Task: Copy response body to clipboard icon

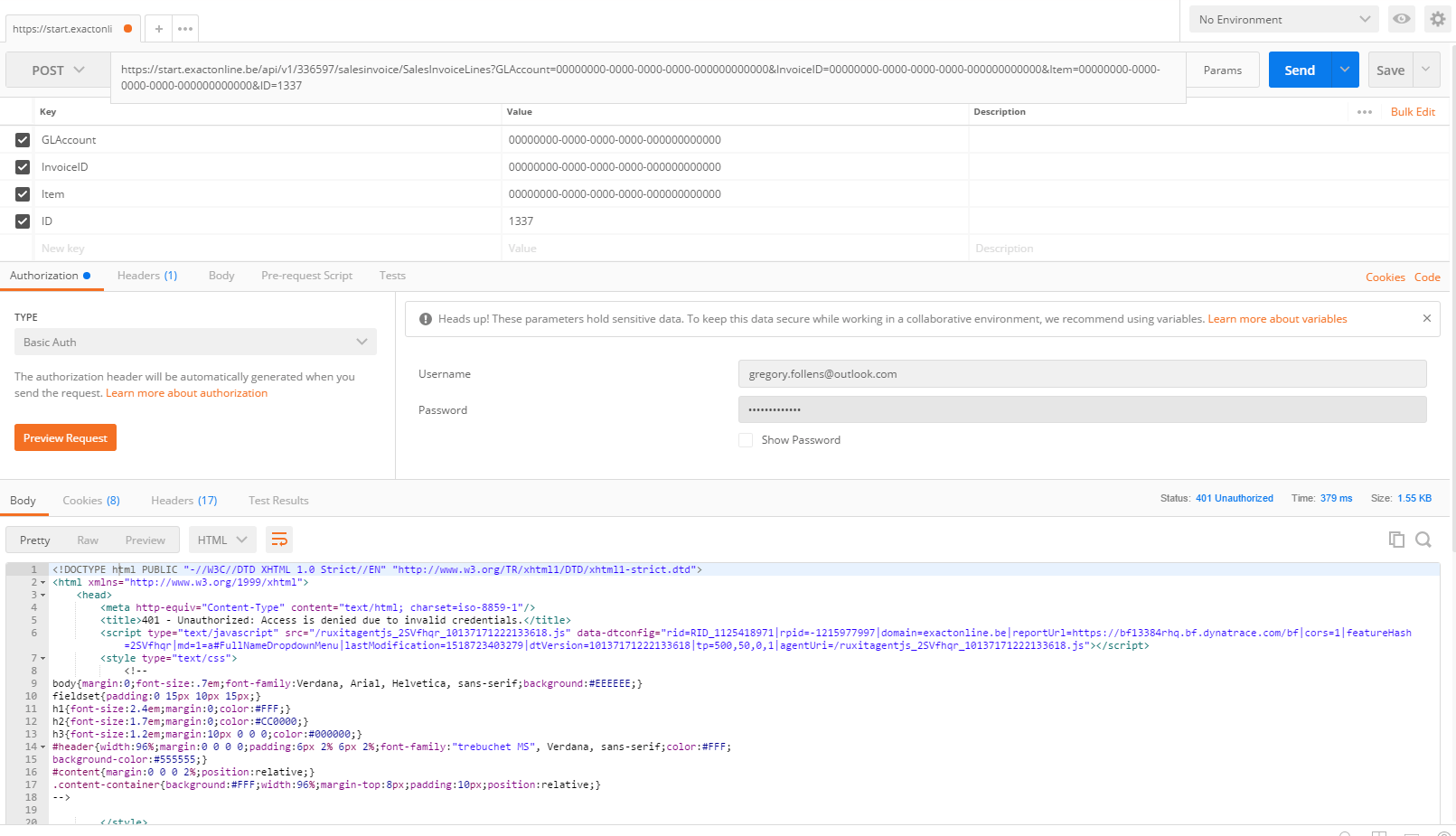Action: coord(1396,540)
